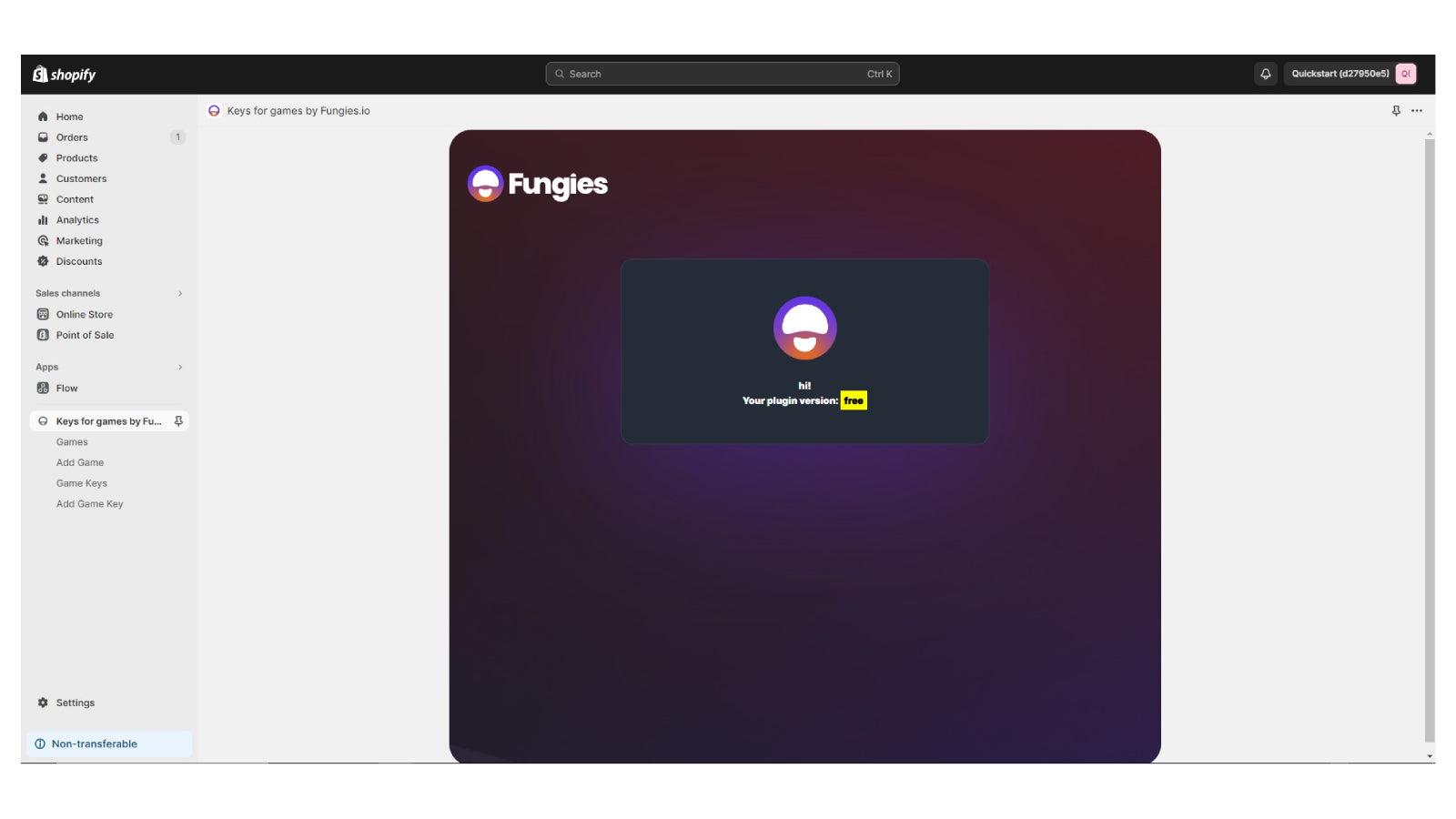Screen dimensions: 1456x819
Task: Click Add Game in the app menu
Action: [80, 462]
